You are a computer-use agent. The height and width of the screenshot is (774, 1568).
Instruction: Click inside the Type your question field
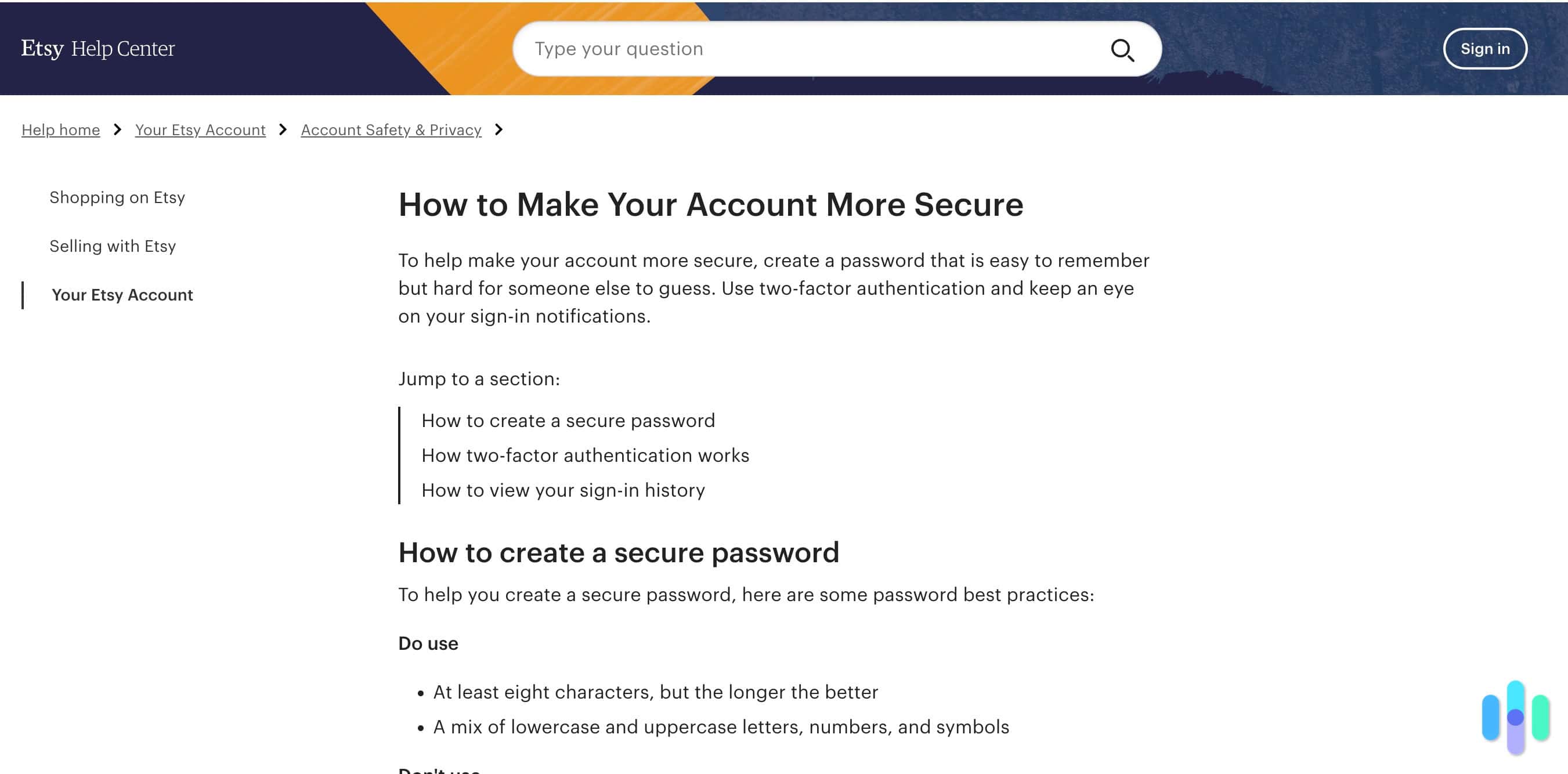(792, 49)
